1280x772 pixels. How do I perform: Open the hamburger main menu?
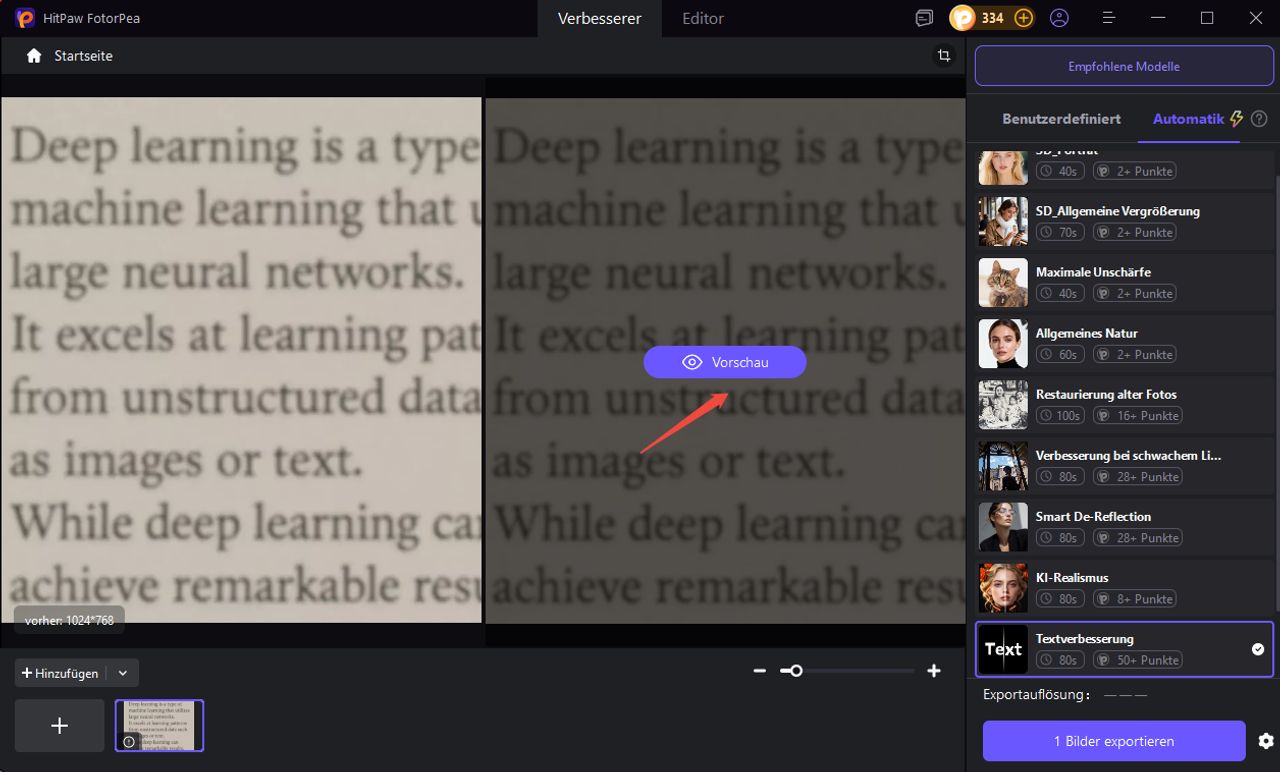pos(1108,18)
